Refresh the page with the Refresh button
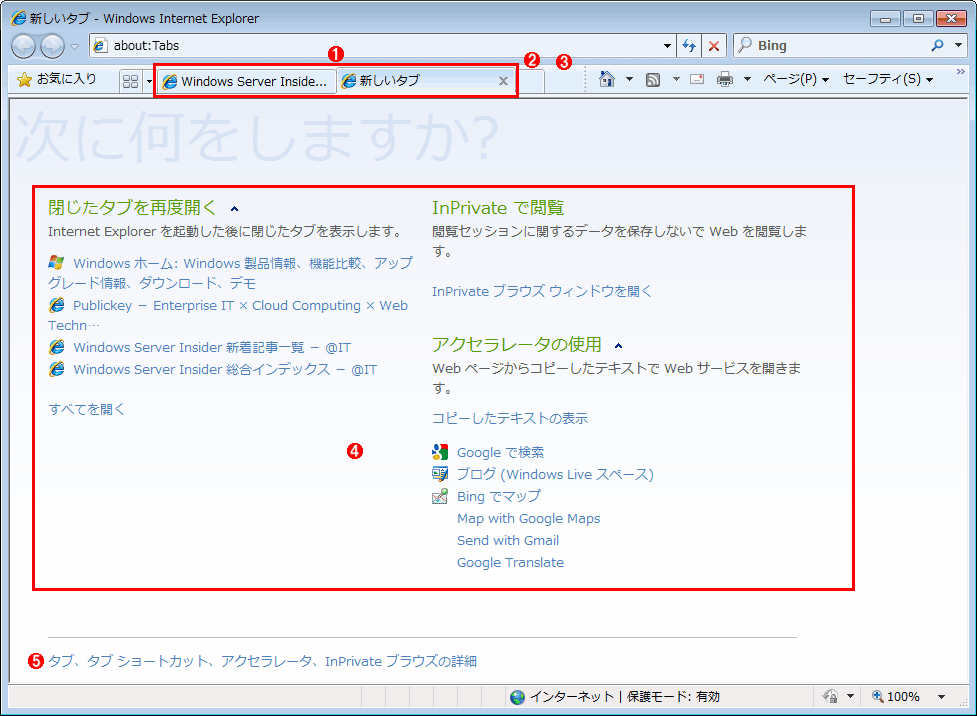This screenshot has height=716, width=977. point(689,45)
